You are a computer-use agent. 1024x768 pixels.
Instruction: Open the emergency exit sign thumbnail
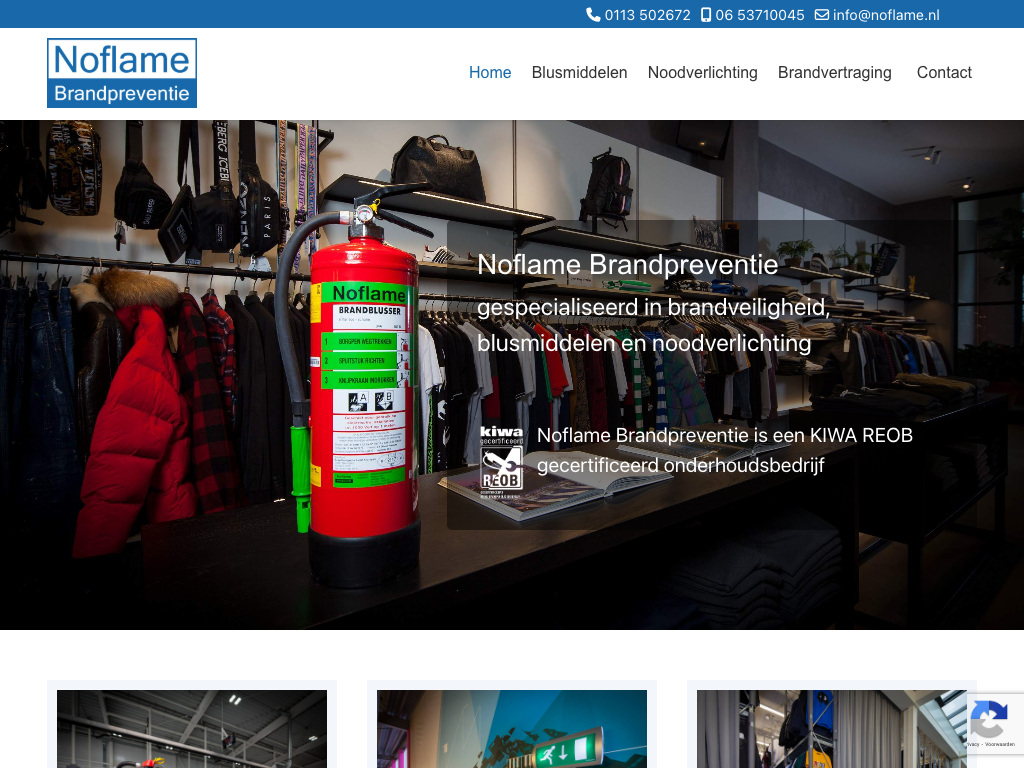512,729
